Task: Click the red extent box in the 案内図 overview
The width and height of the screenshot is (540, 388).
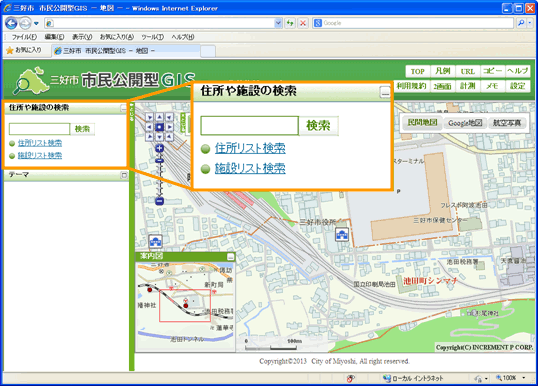Action: click(x=185, y=306)
